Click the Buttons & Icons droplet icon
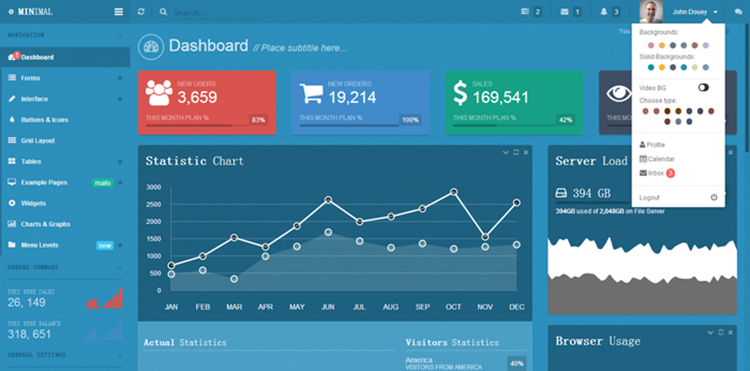This screenshot has width=750, height=371. coord(12,120)
